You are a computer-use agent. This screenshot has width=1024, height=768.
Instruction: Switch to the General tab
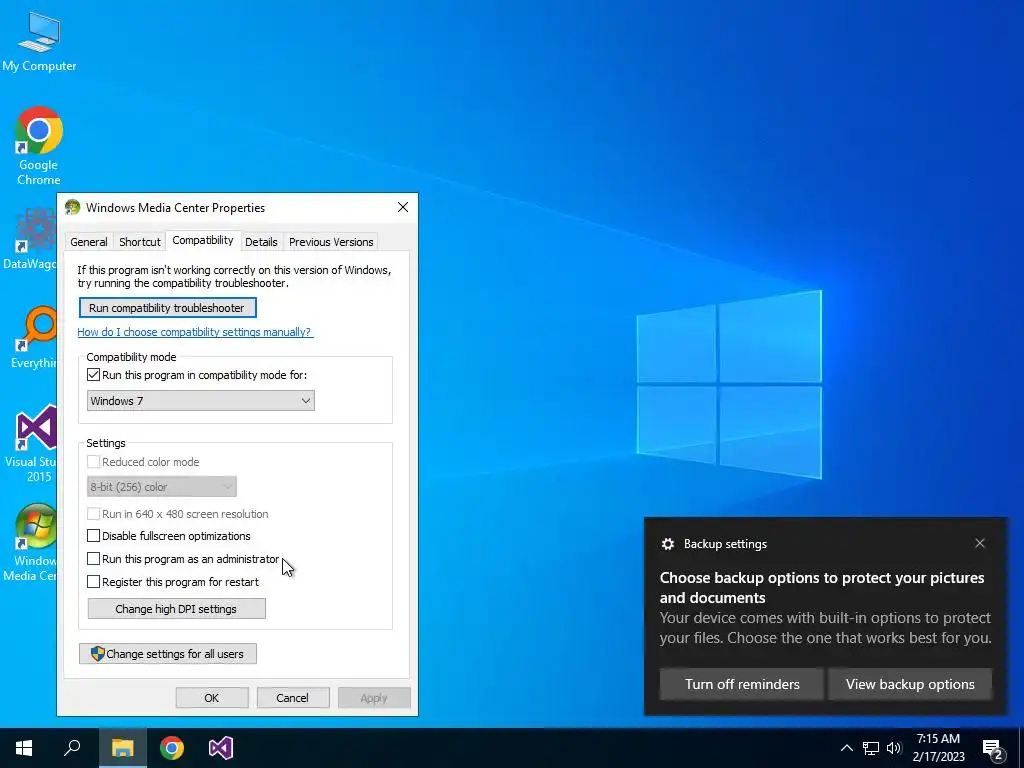tap(89, 242)
